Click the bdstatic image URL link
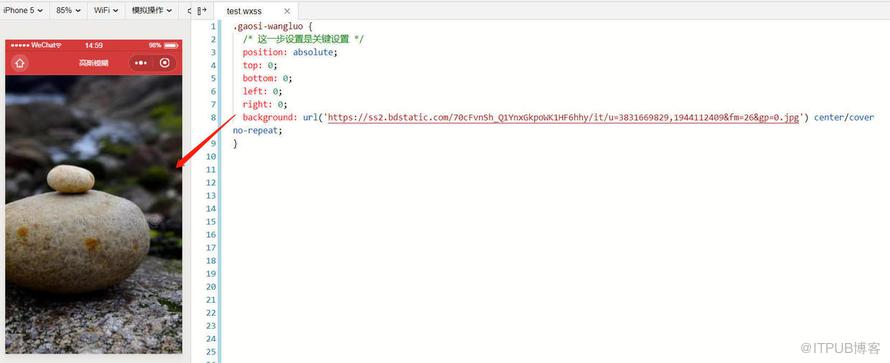Viewport: 890px width, 363px height. pyautogui.click(x=563, y=117)
